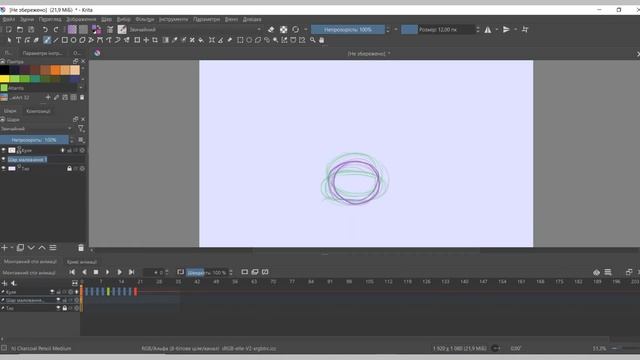Screen dimensions: 640x360
Task: Stop animation playback
Action: (x=96, y=272)
